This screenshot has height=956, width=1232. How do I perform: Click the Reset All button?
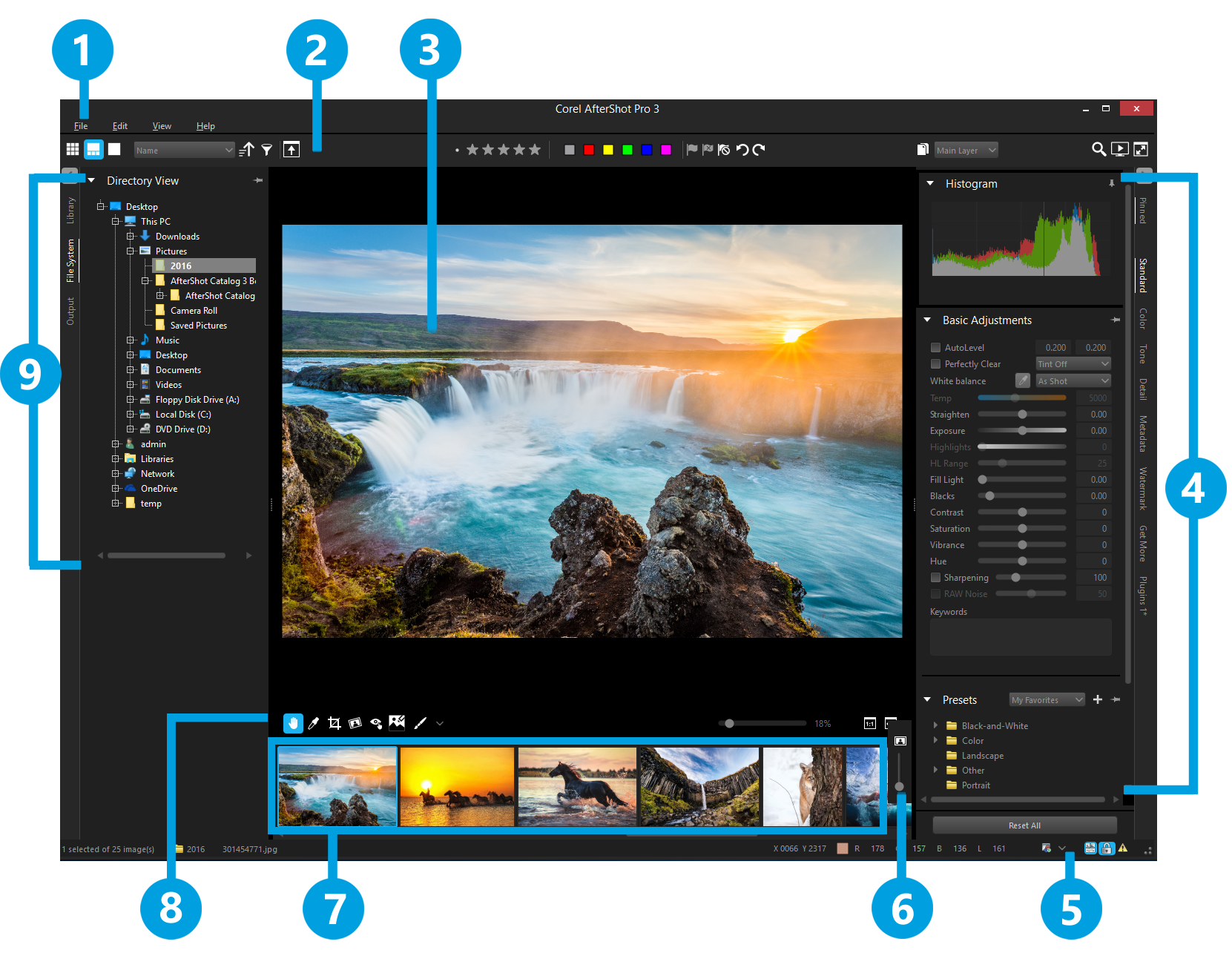(x=1024, y=825)
